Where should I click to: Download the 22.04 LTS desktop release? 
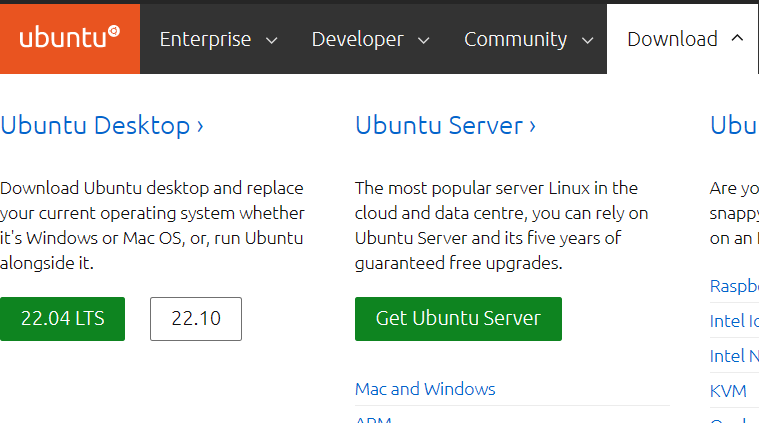62,319
